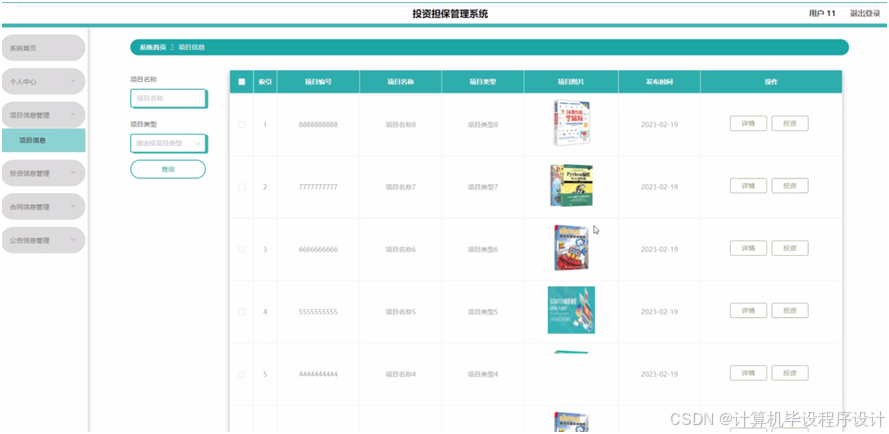Image resolution: width=889 pixels, height=434 pixels.
Task: Click the 项目编号 column header
Action: click(x=318, y=82)
